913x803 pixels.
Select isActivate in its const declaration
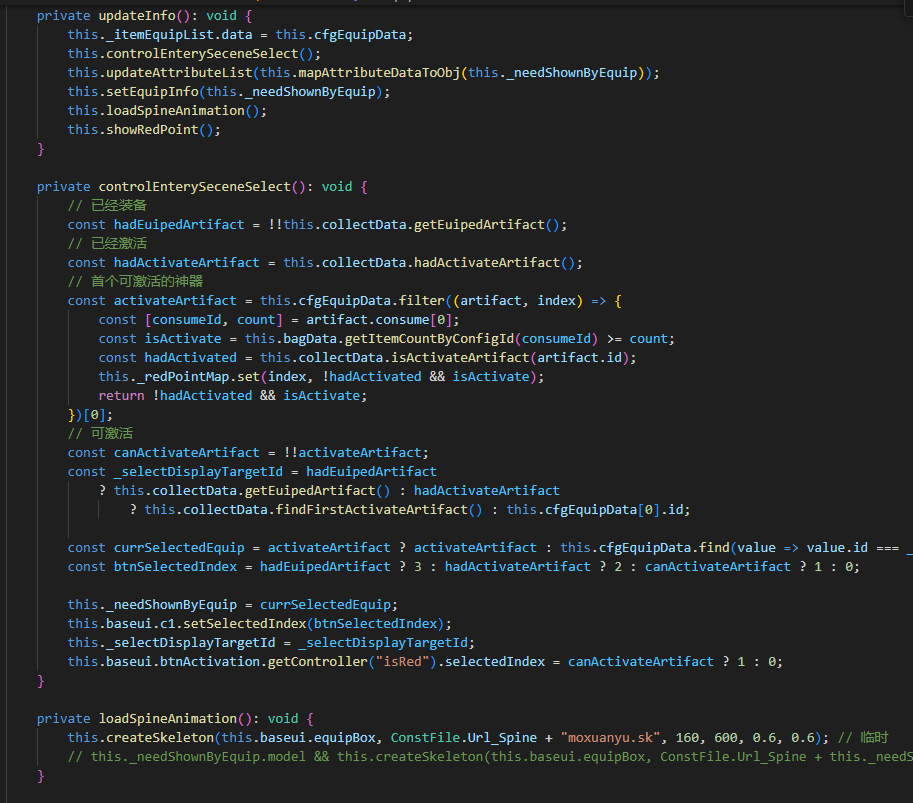tap(183, 339)
